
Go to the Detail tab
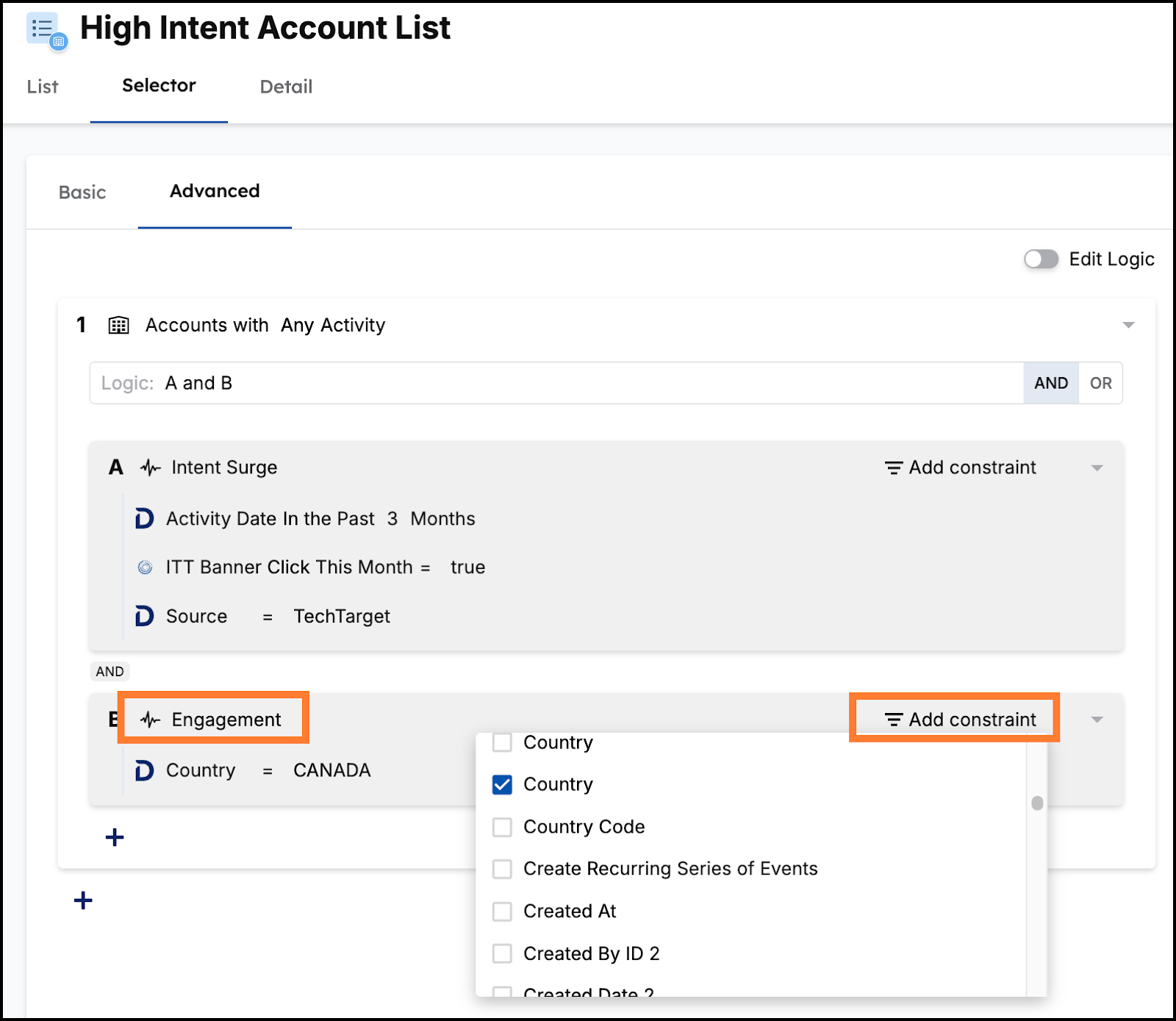(286, 87)
